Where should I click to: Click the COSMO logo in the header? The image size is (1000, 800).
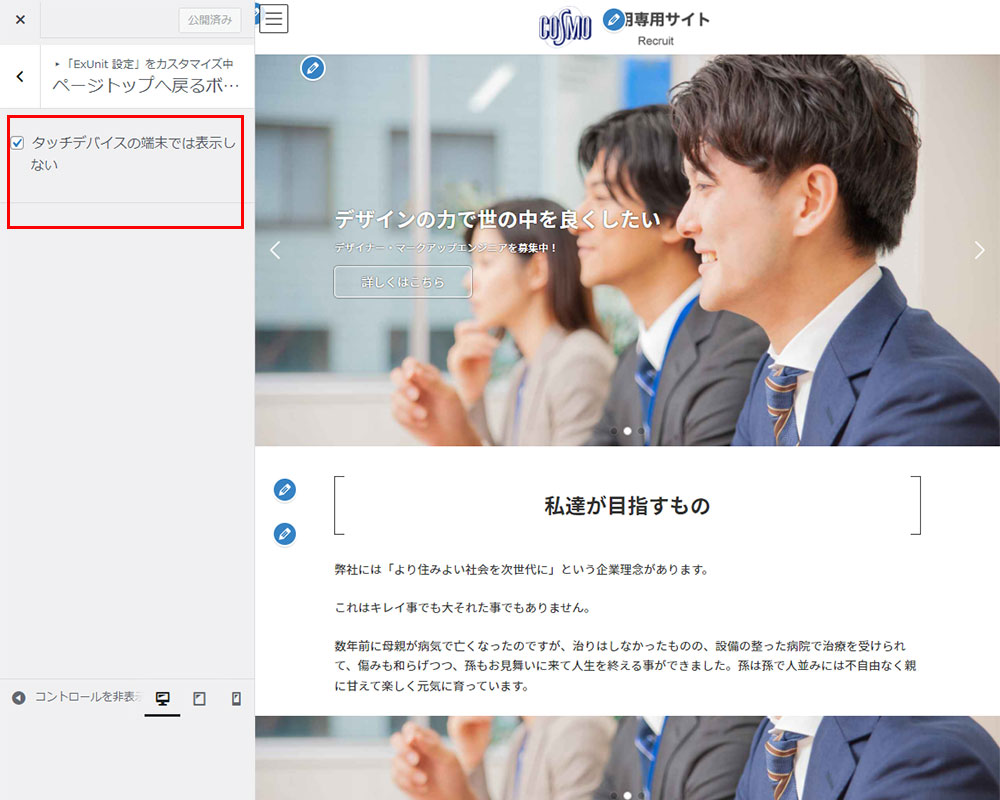565,26
